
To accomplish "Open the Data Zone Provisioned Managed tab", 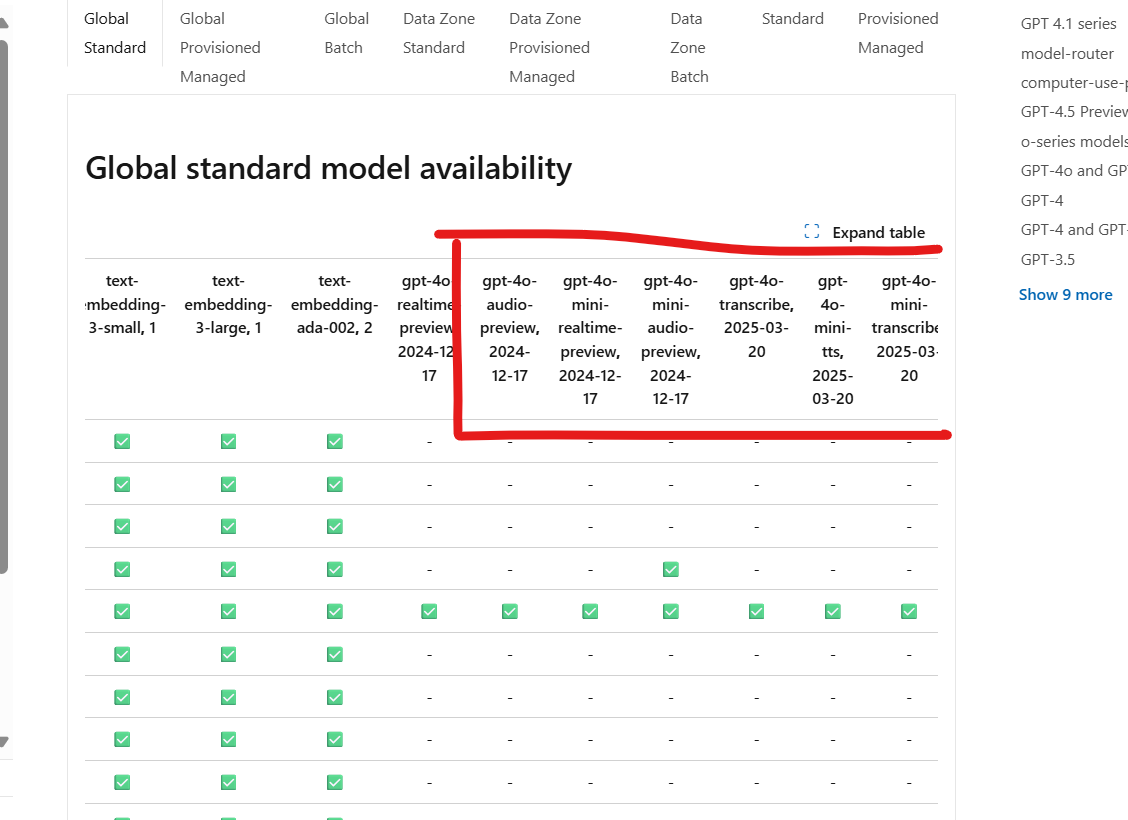I will (550, 47).
